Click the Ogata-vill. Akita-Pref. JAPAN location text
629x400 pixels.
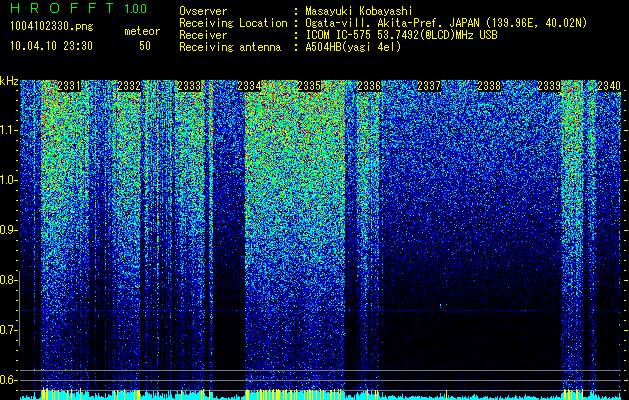(x=444, y=23)
